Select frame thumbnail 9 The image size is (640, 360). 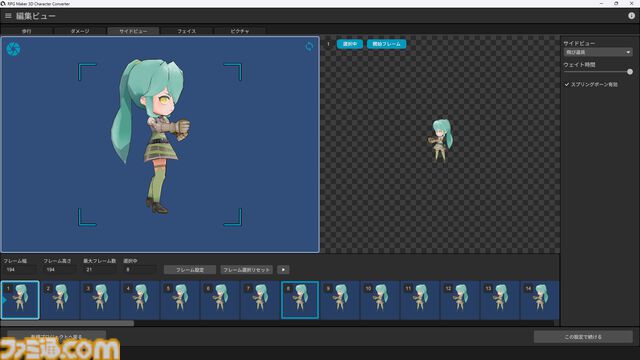click(x=340, y=300)
